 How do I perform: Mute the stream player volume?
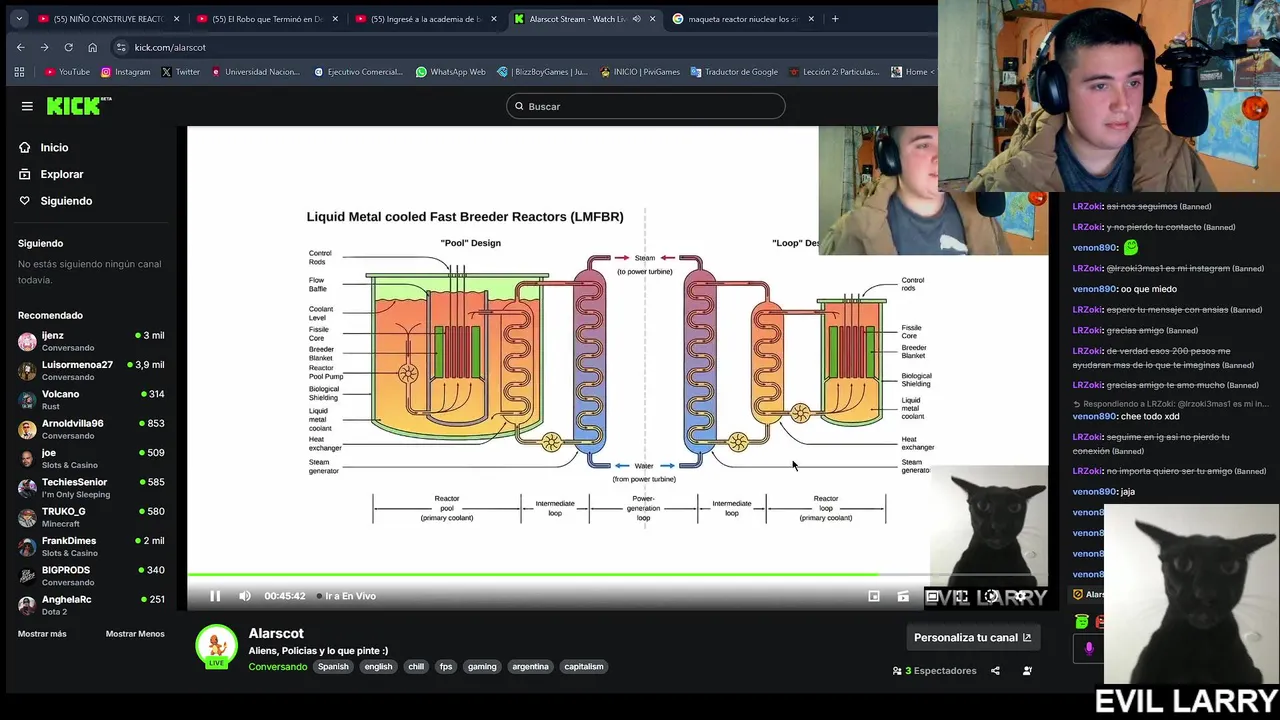click(x=245, y=596)
